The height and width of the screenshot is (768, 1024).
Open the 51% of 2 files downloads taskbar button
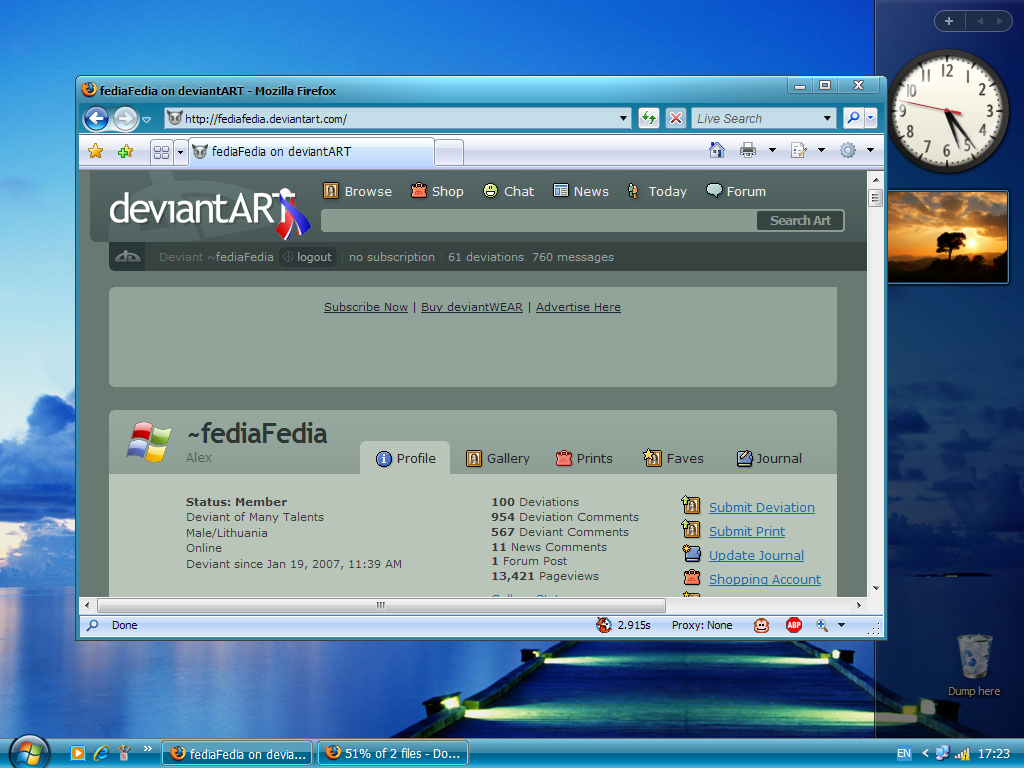(x=394, y=754)
